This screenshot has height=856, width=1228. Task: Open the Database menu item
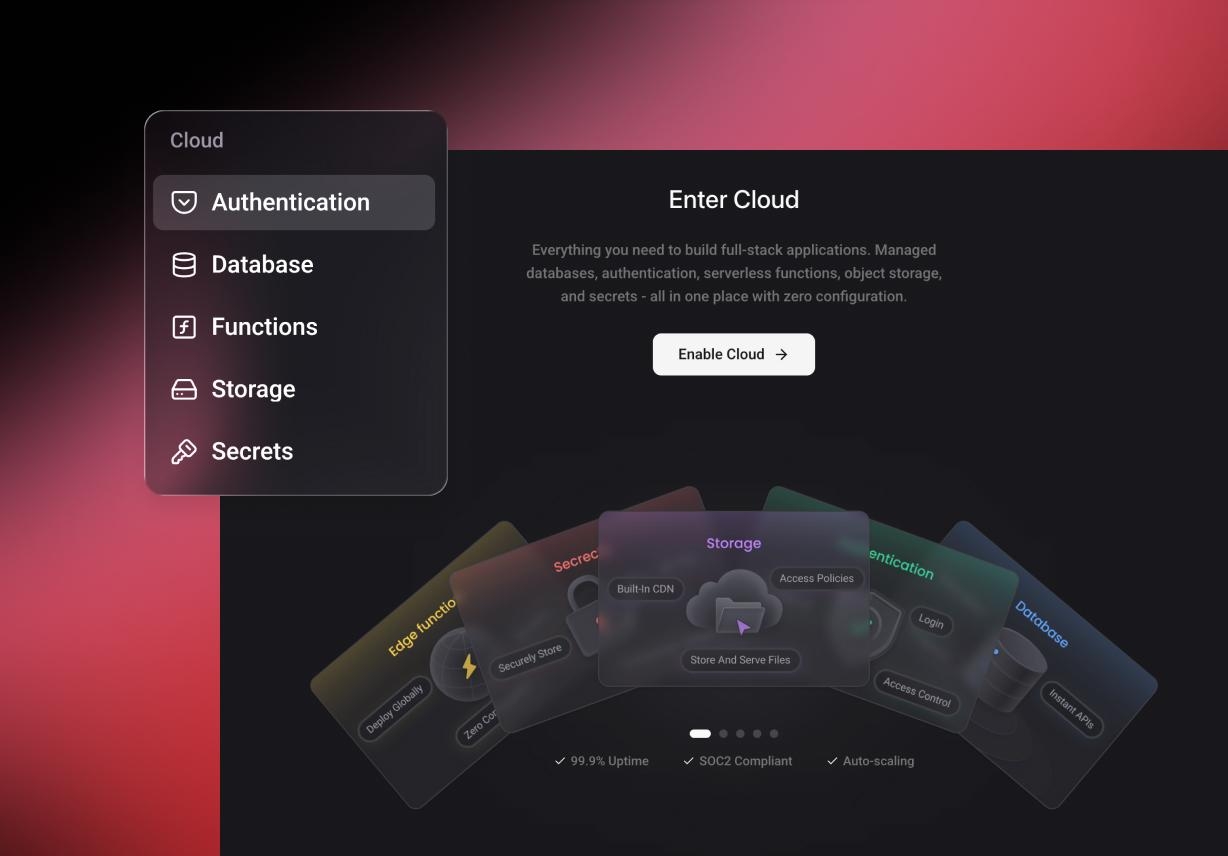(x=294, y=265)
